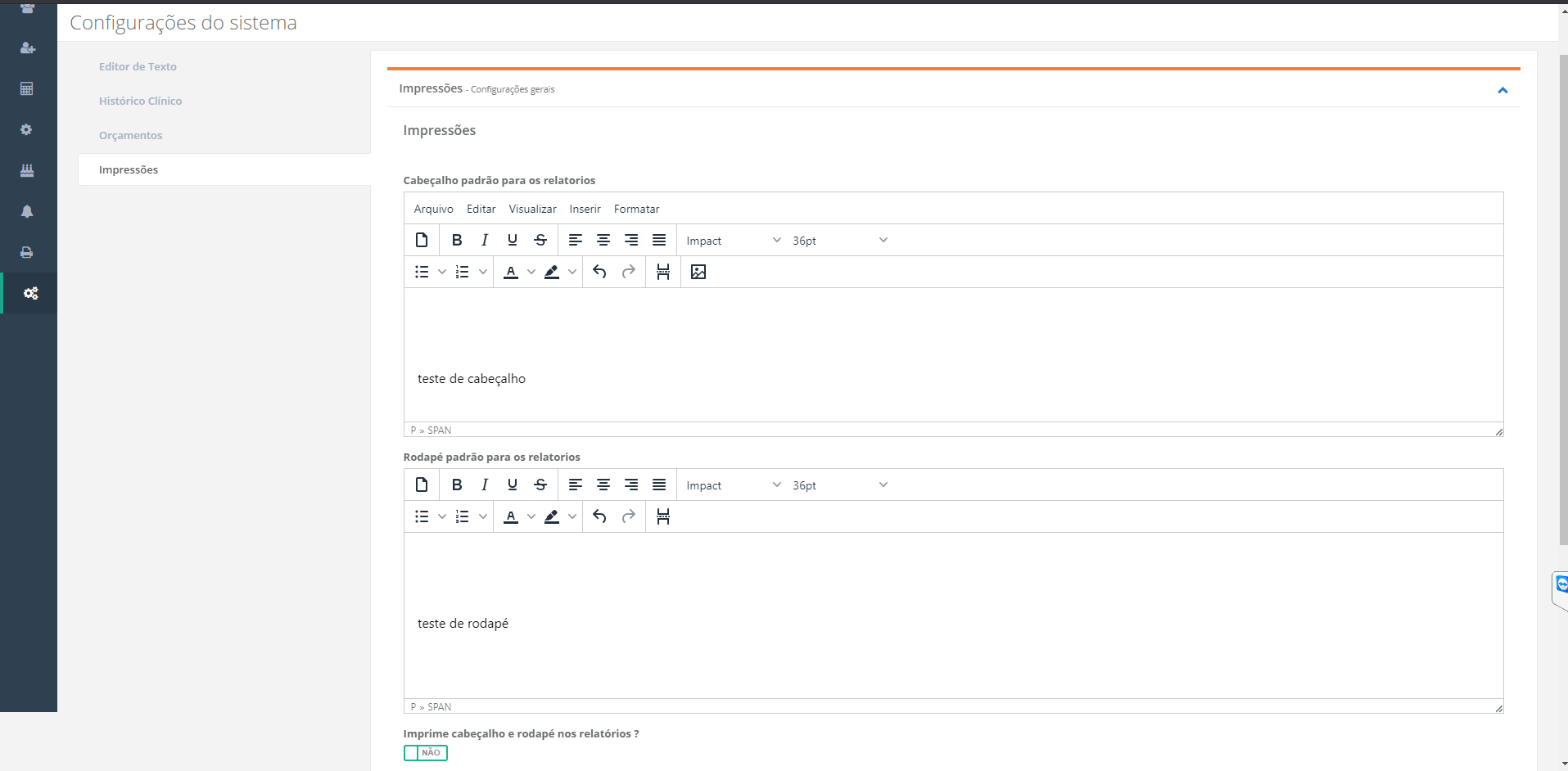Apply strikethrough in footer editor toolbar

tap(540, 485)
